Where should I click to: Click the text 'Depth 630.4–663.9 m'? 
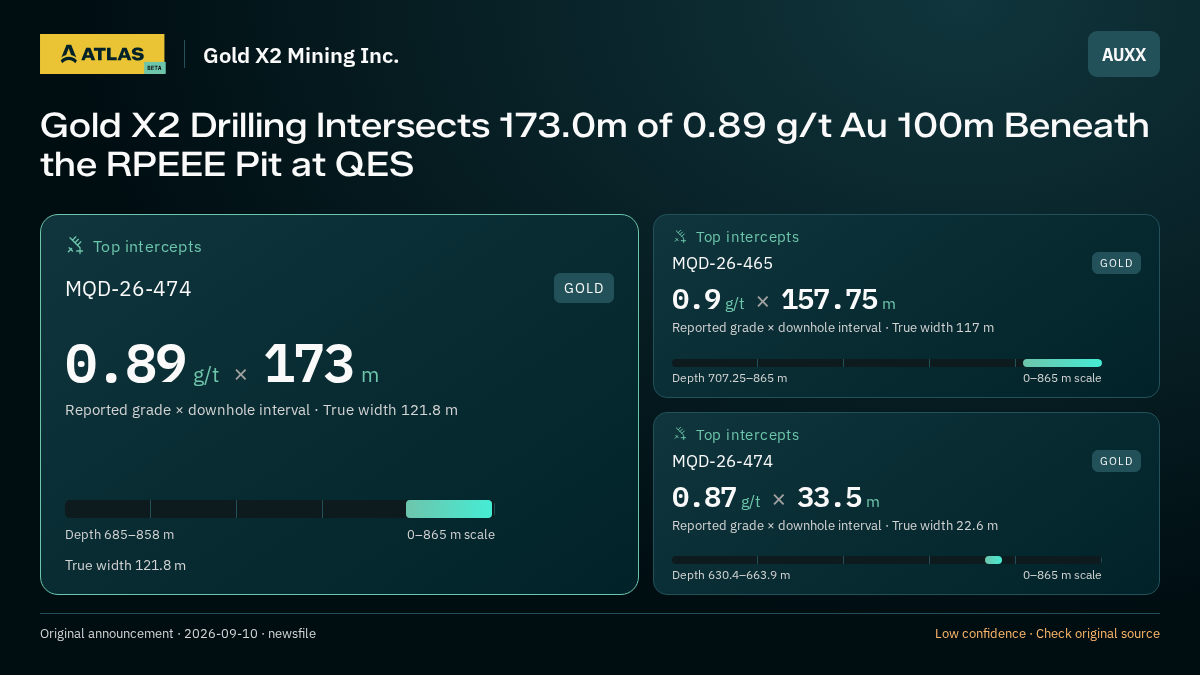pos(731,575)
